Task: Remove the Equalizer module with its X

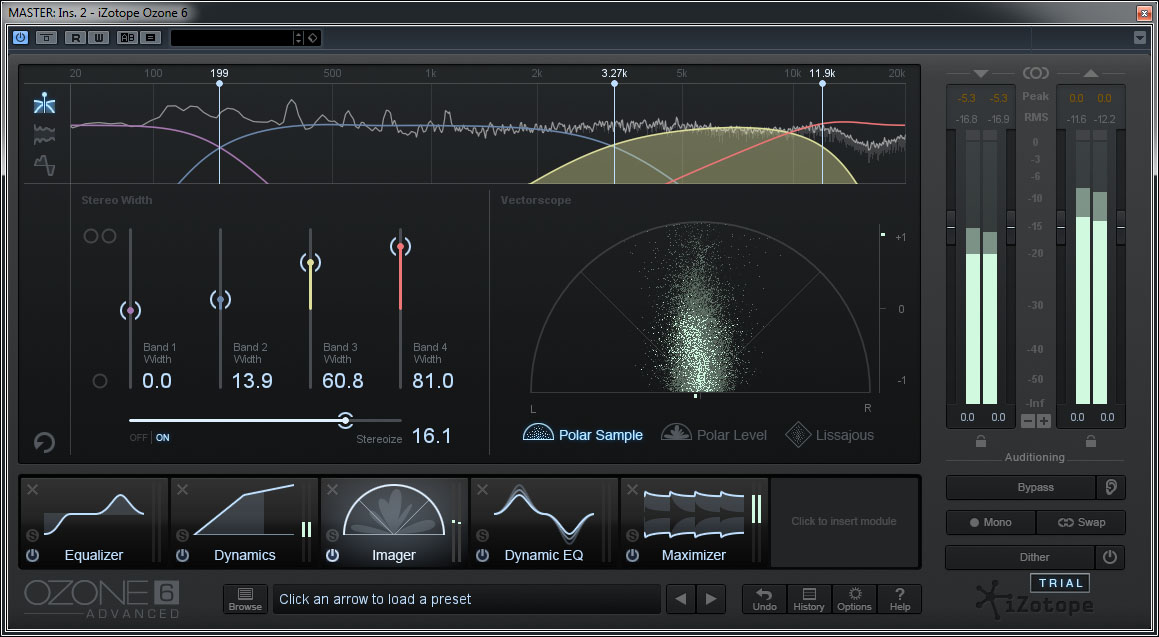Action: click(32, 490)
